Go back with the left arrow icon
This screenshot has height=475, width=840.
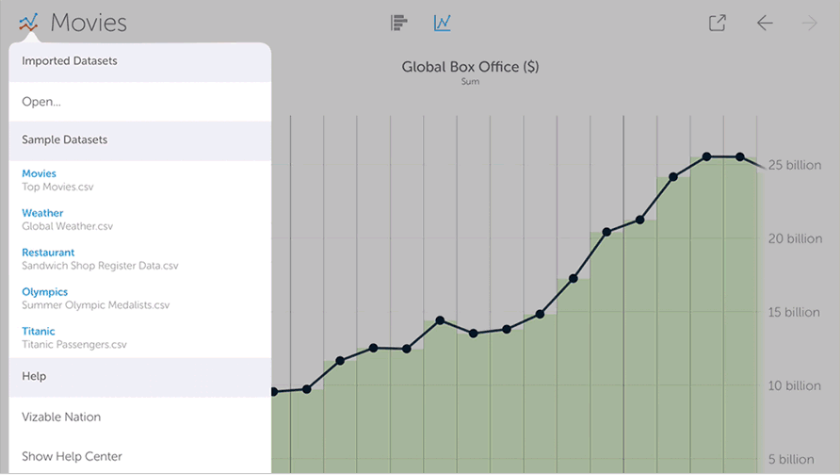(x=764, y=23)
